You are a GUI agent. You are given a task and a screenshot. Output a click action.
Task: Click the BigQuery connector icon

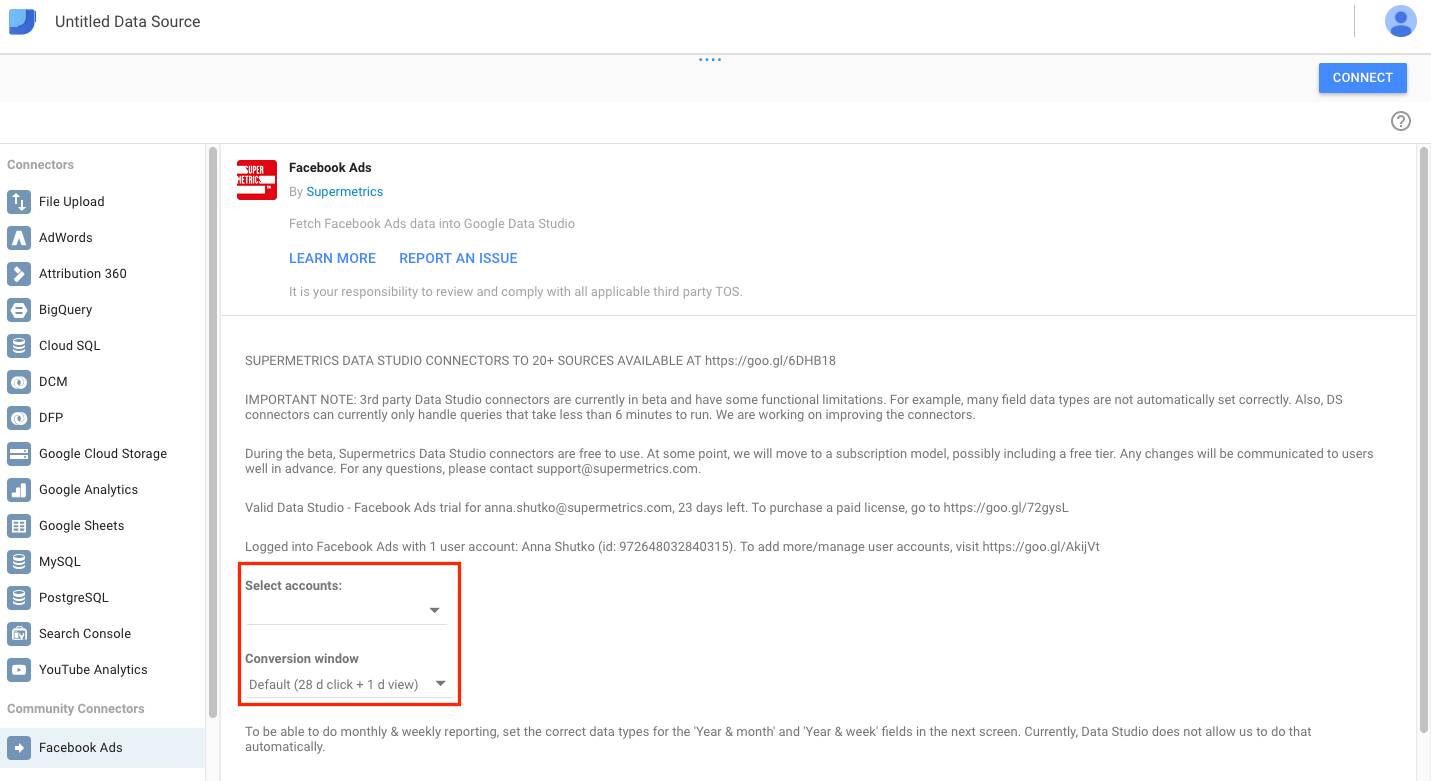click(x=19, y=310)
